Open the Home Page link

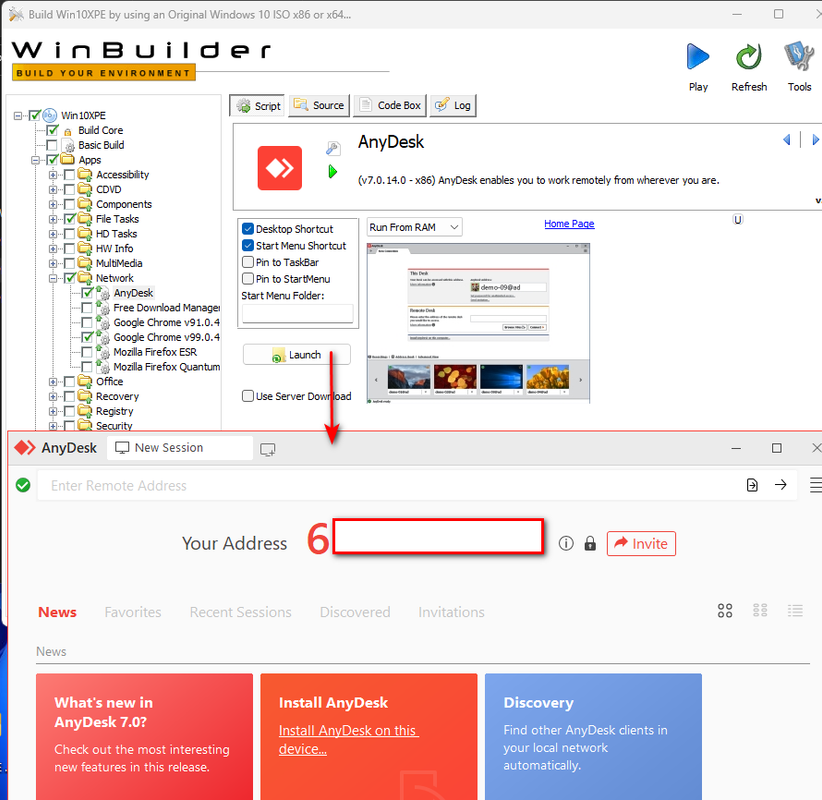(x=569, y=224)
